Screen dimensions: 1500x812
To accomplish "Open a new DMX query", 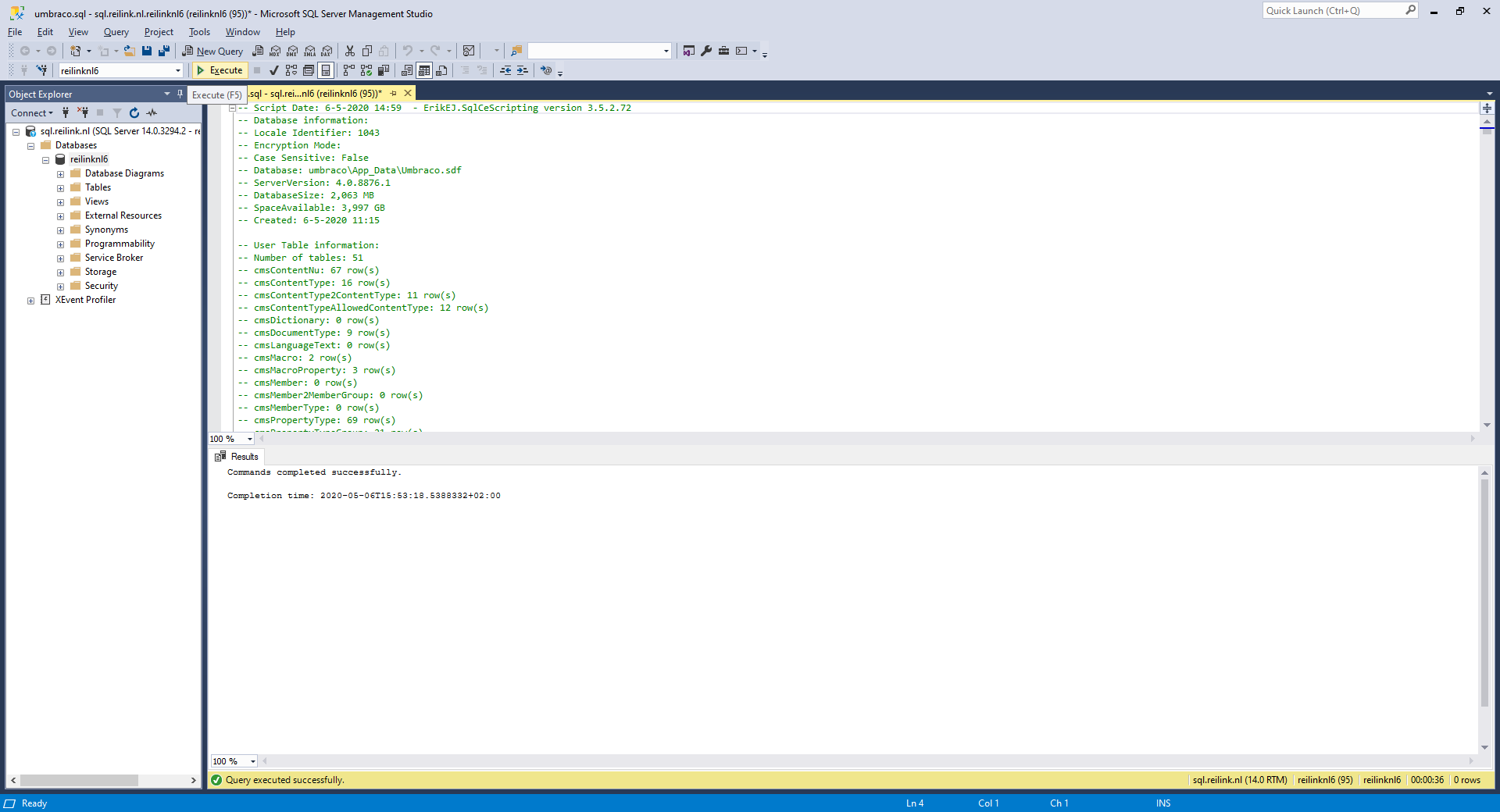I will click(x=292, y=51).
